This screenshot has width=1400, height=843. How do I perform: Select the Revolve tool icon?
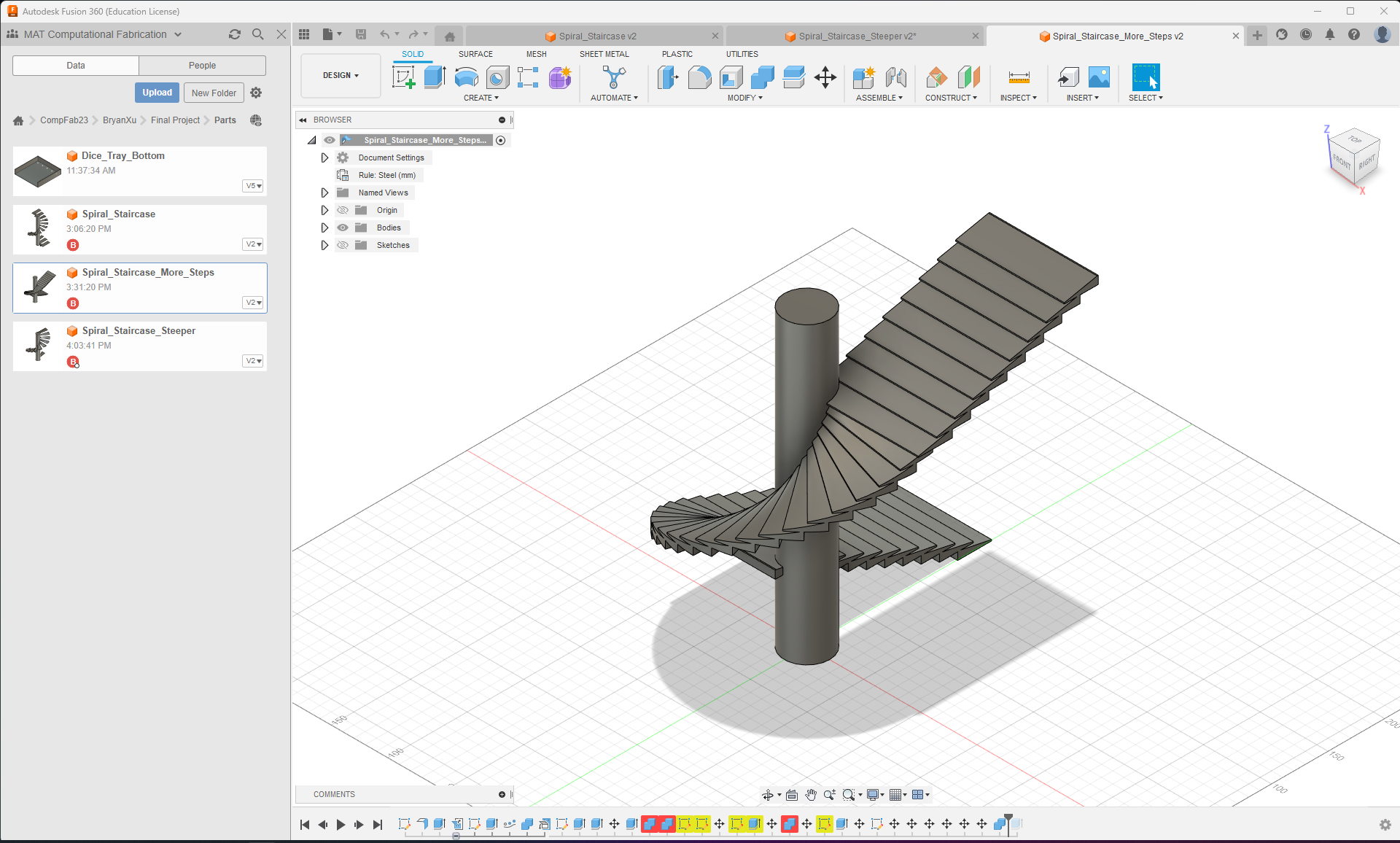pyautogui.click(x=466, y=77)
